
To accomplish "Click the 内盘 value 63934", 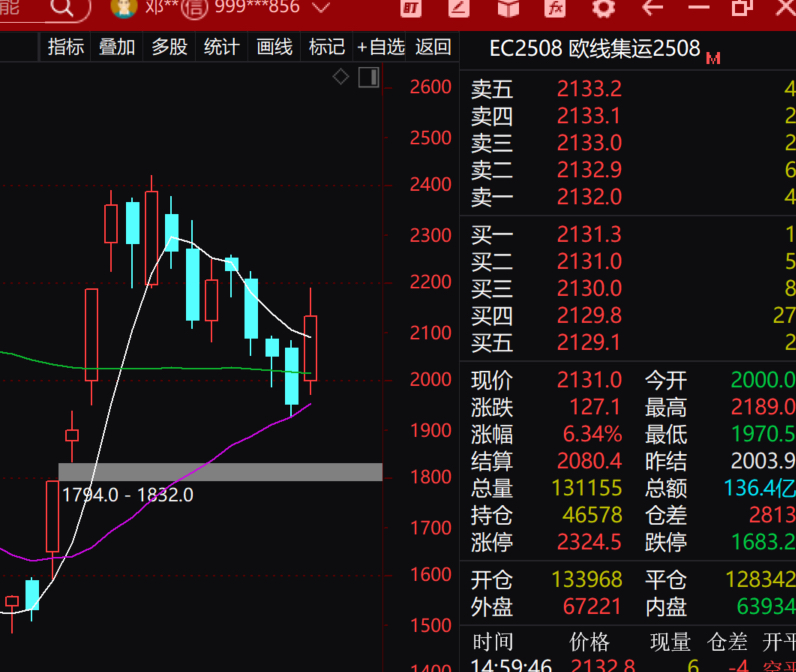I will (766, 607).
